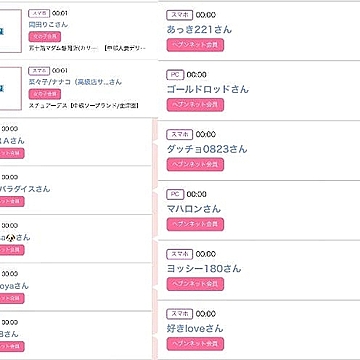The image size is (360, 360).
Task: Click ヘブンネット会員 badge under 好きloveさん
Action: tap(195, 344)
